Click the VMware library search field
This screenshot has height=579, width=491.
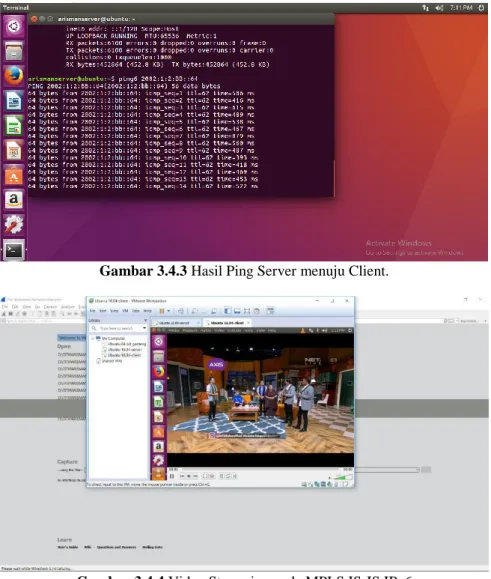[118, 328]
